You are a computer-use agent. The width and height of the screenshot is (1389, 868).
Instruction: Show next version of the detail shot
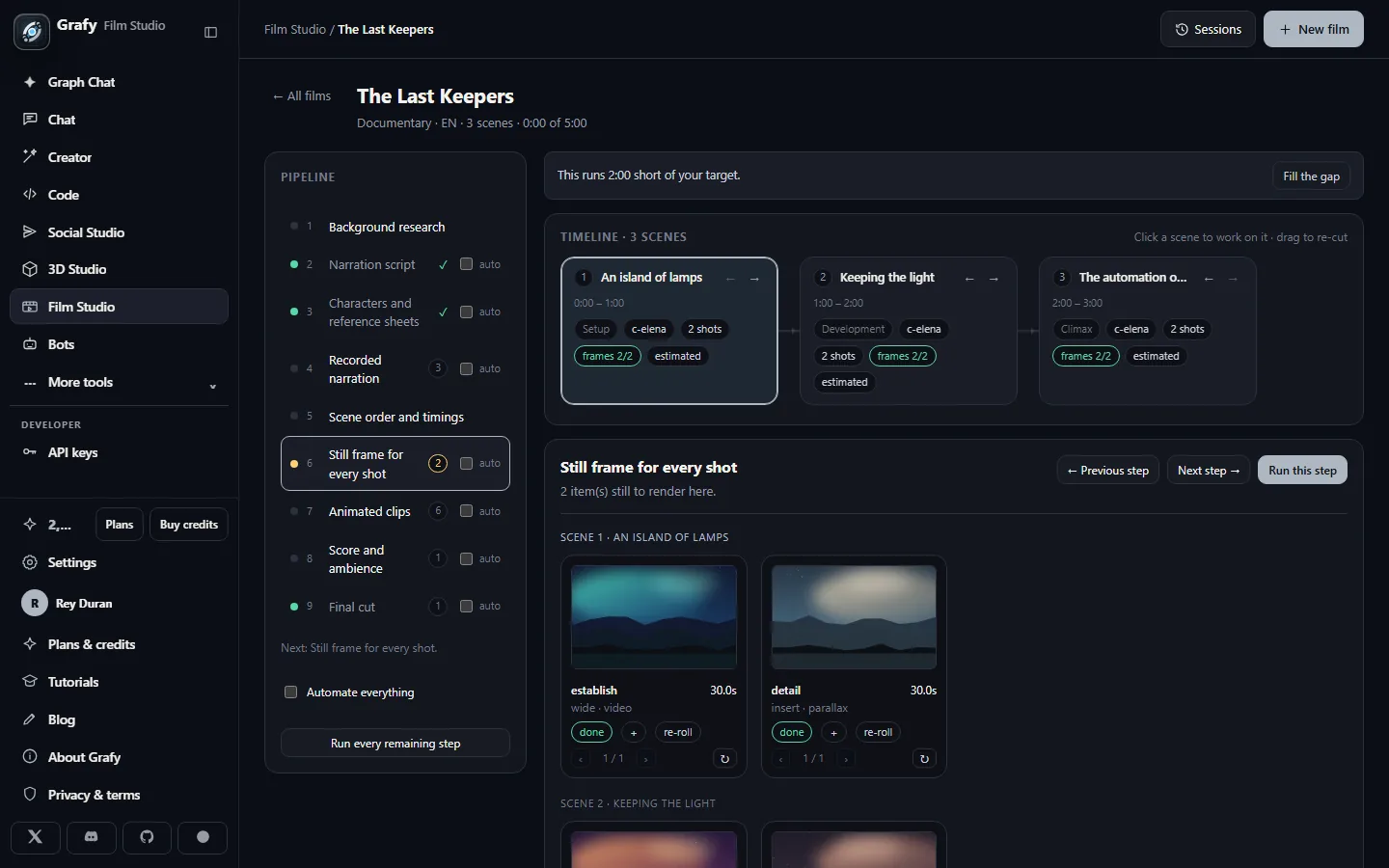tap(846, 759)
